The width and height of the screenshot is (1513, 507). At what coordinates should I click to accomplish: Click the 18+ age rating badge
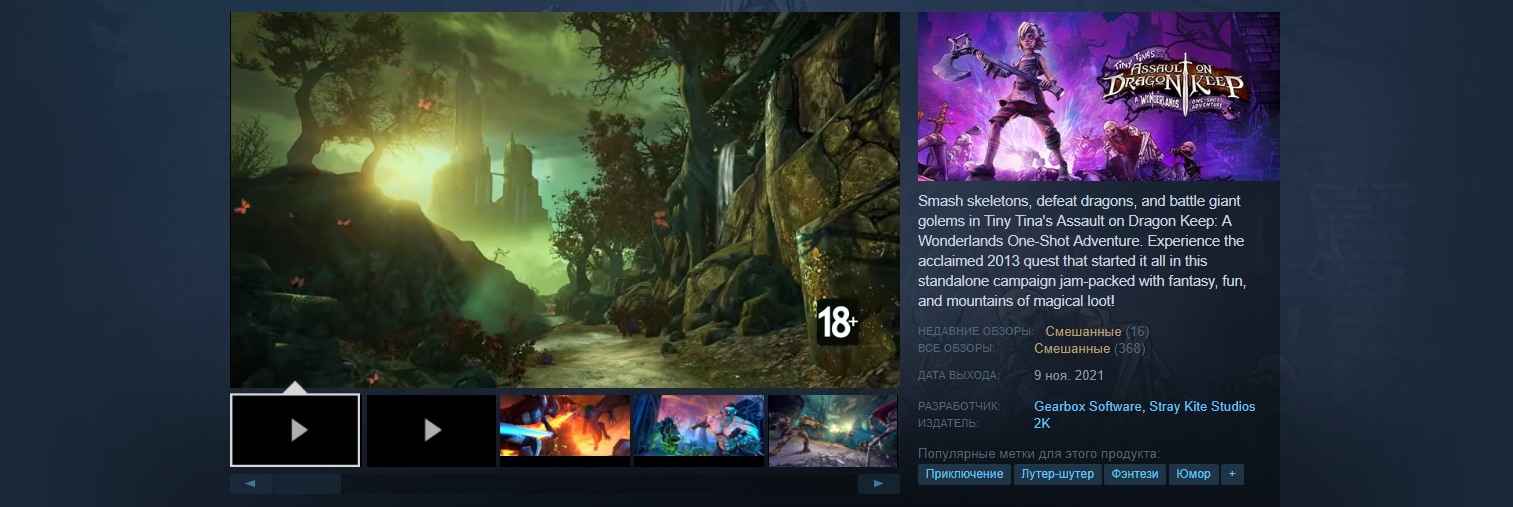837,322
